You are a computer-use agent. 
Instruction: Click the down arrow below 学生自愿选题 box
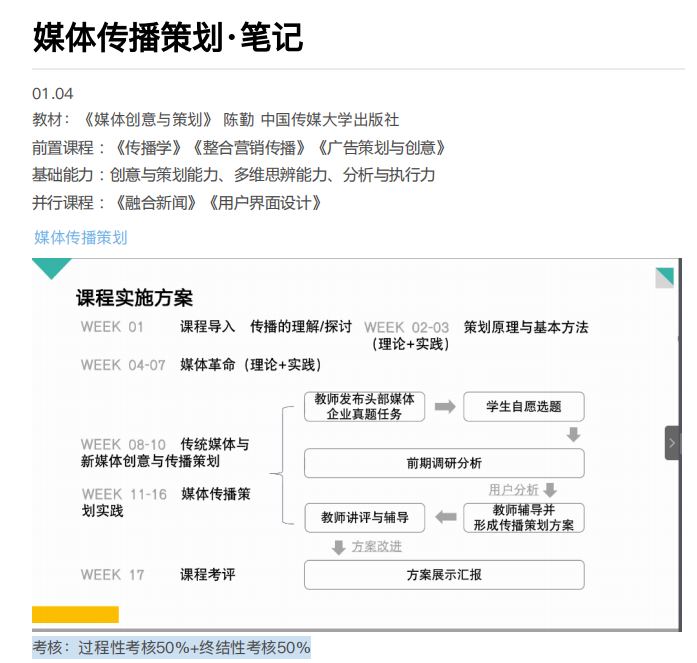573,435
